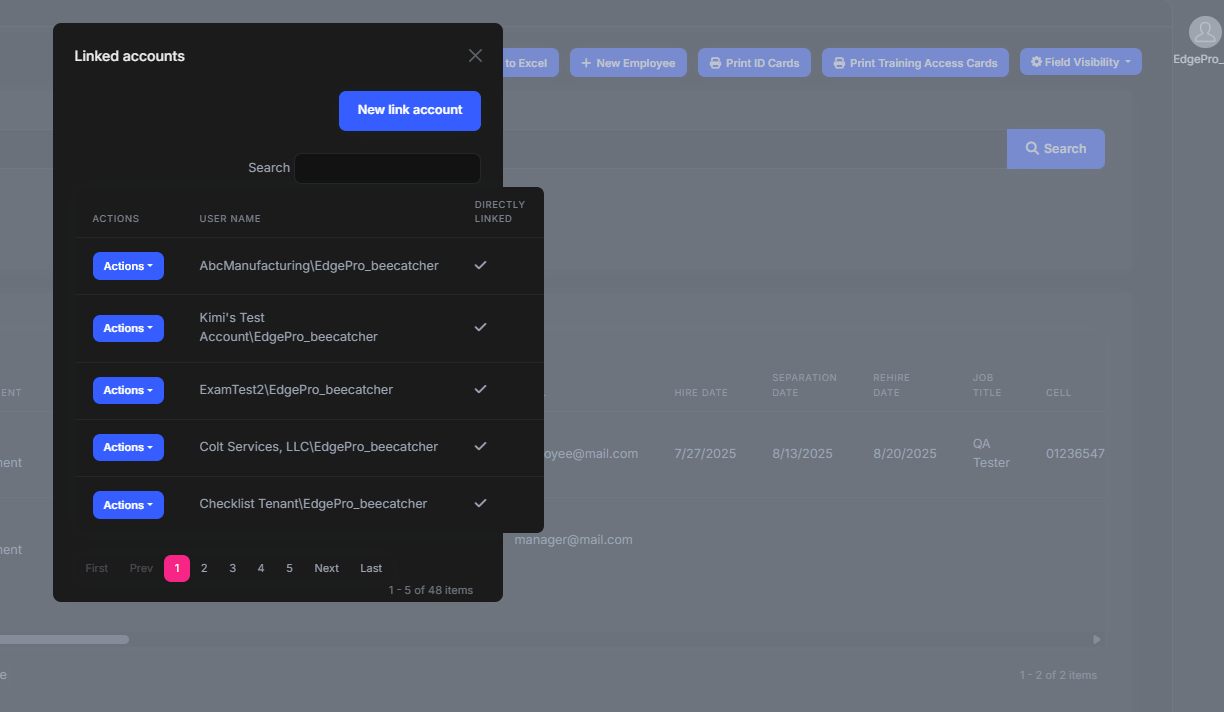Sort by Rehire Date column header
This screenshot has width=1224, height=712.
click(890, 385)
